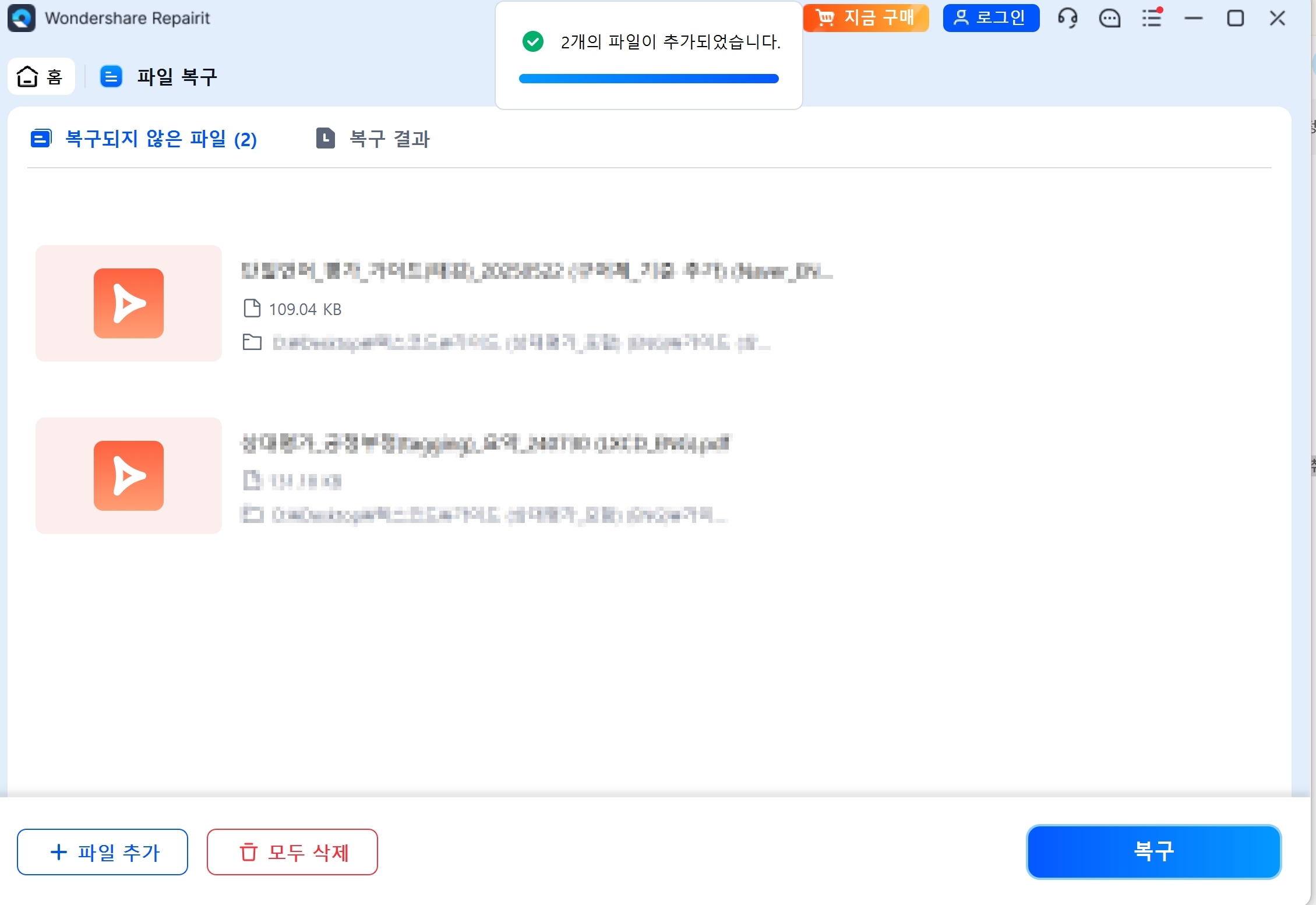Click the 파일 복구 document icon
This screenshot has height=905, width=1316.
(111, 76)
